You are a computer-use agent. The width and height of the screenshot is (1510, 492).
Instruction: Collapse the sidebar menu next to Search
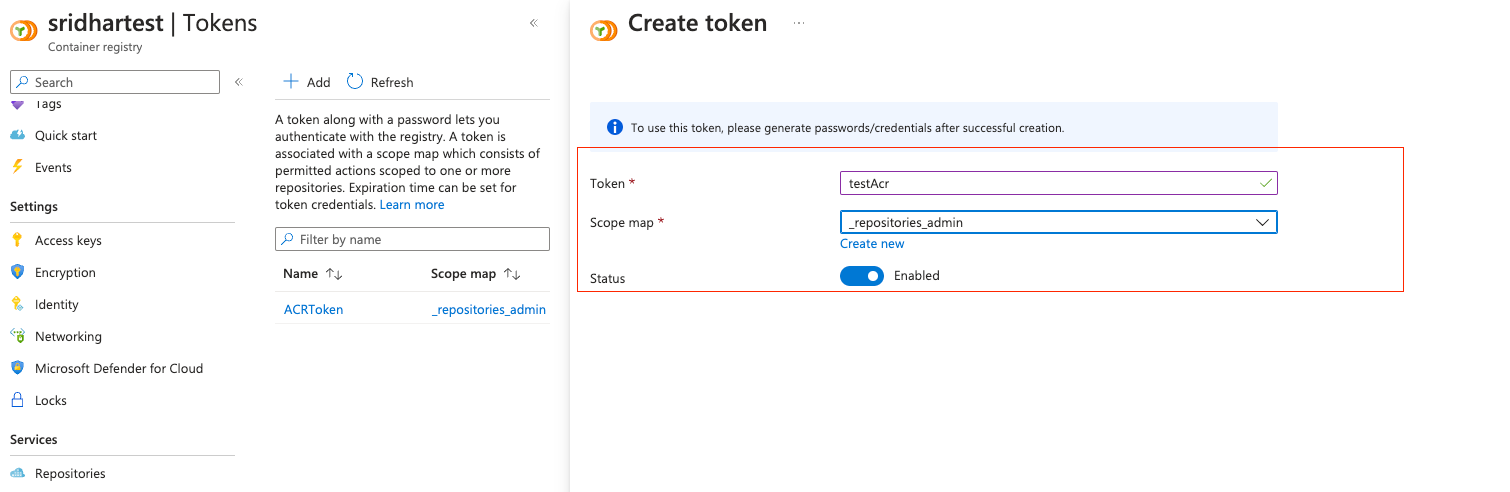[x=239, y=82]
